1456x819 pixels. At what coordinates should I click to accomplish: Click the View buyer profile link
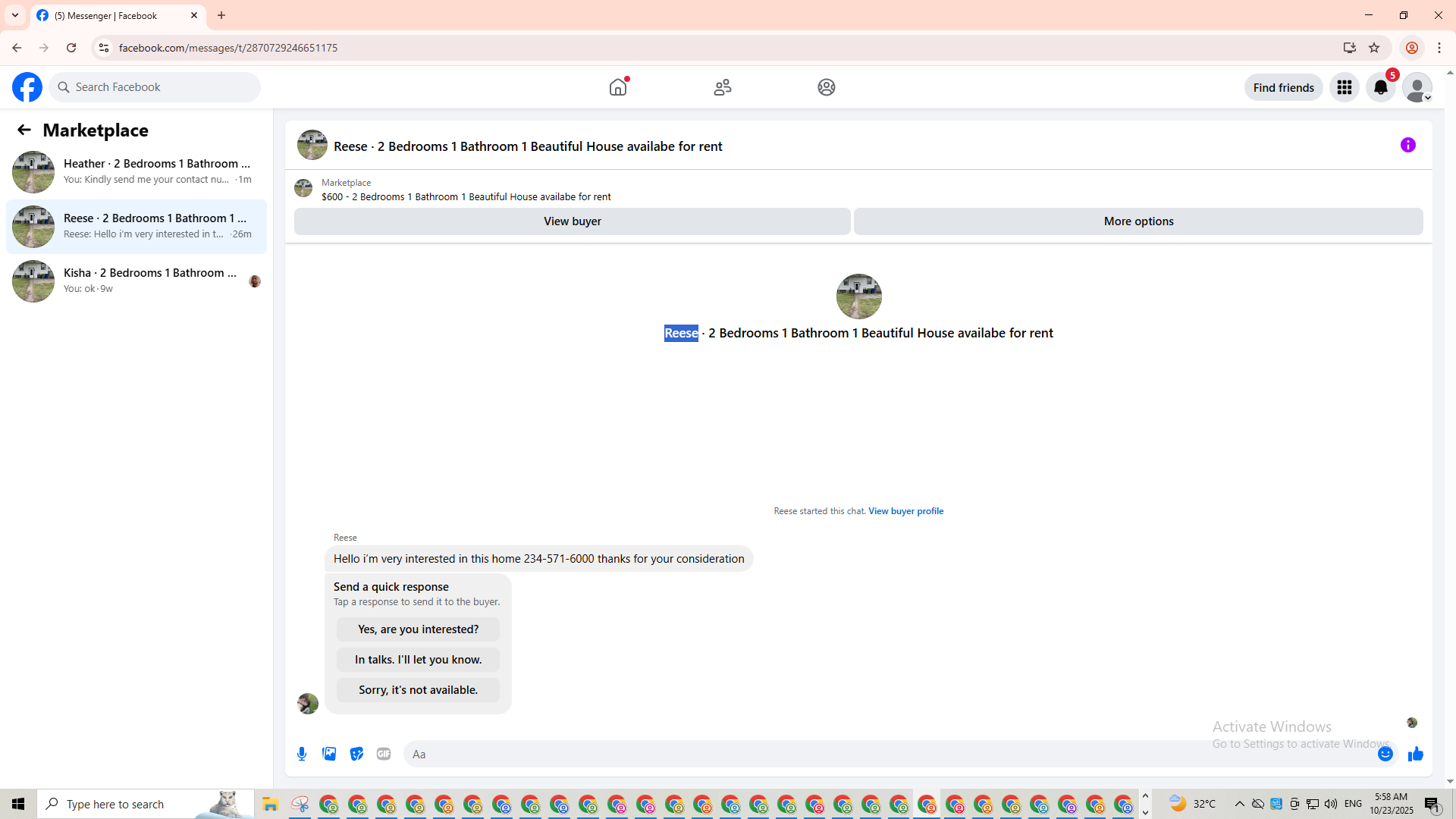pos(905,511)
